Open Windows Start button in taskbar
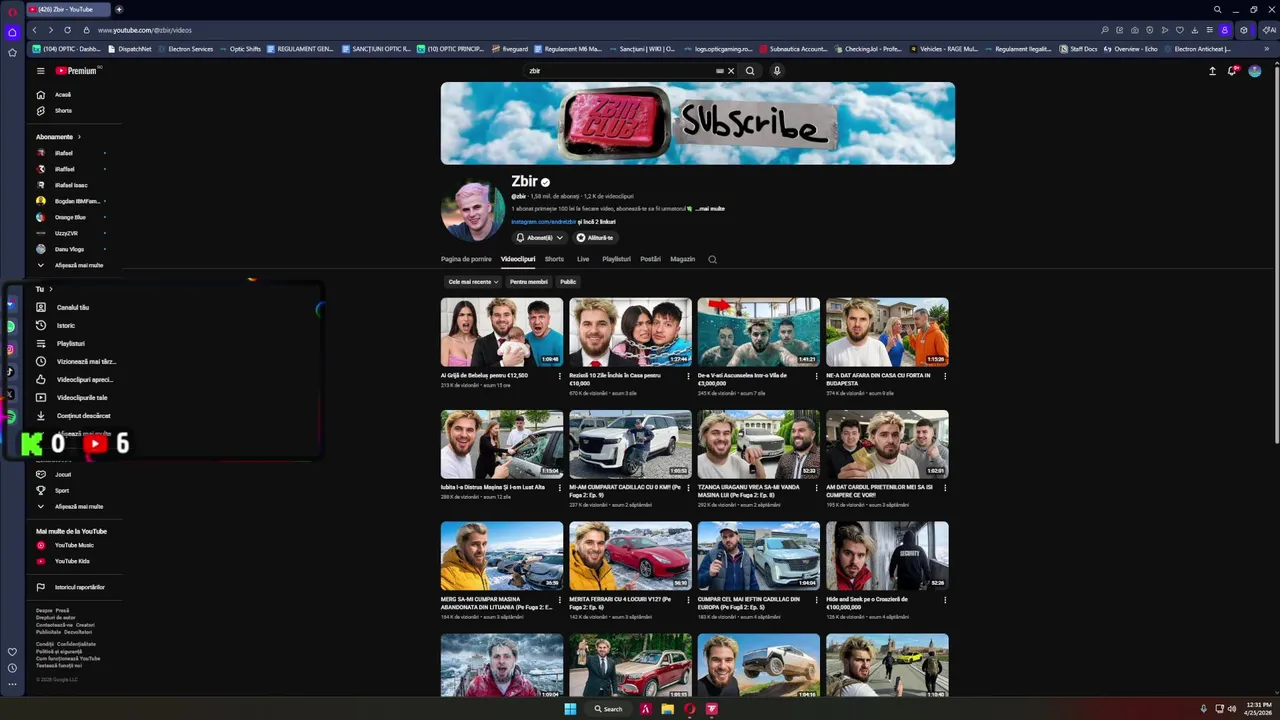 (x=570, y=709)
